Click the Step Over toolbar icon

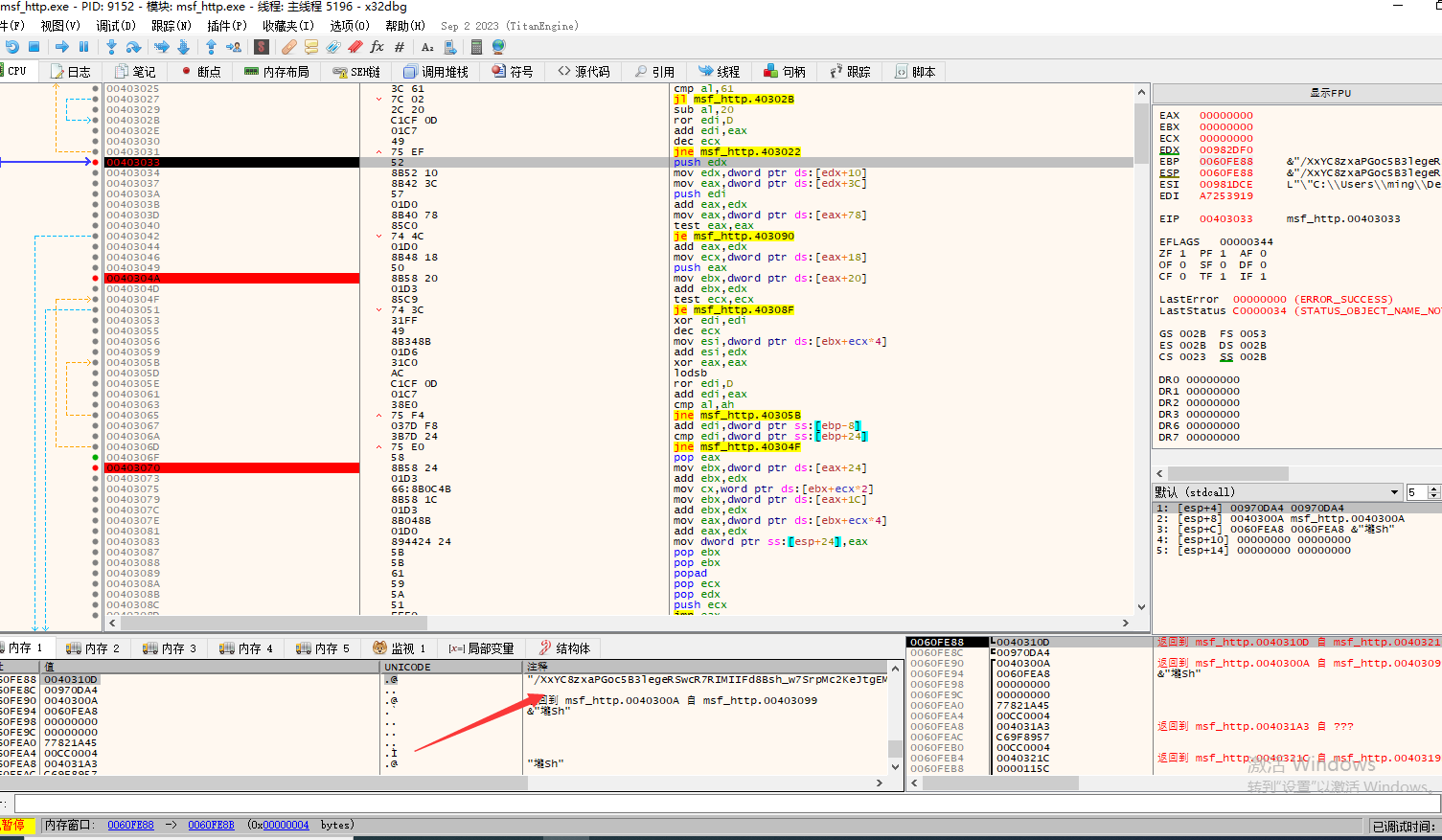133,46
